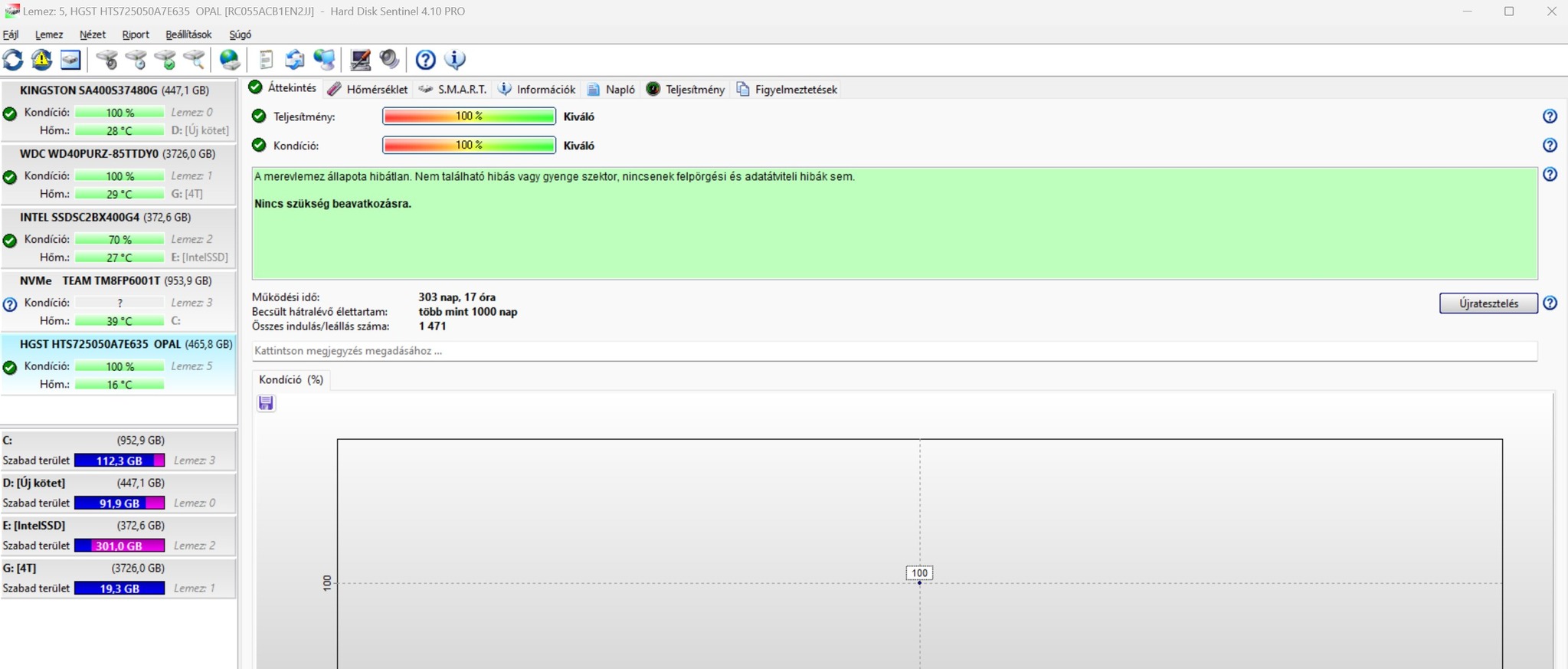Click the blue Refresh arrows toolbar icon
This screenshot has width=1568, height=669.
coord(13,59)
